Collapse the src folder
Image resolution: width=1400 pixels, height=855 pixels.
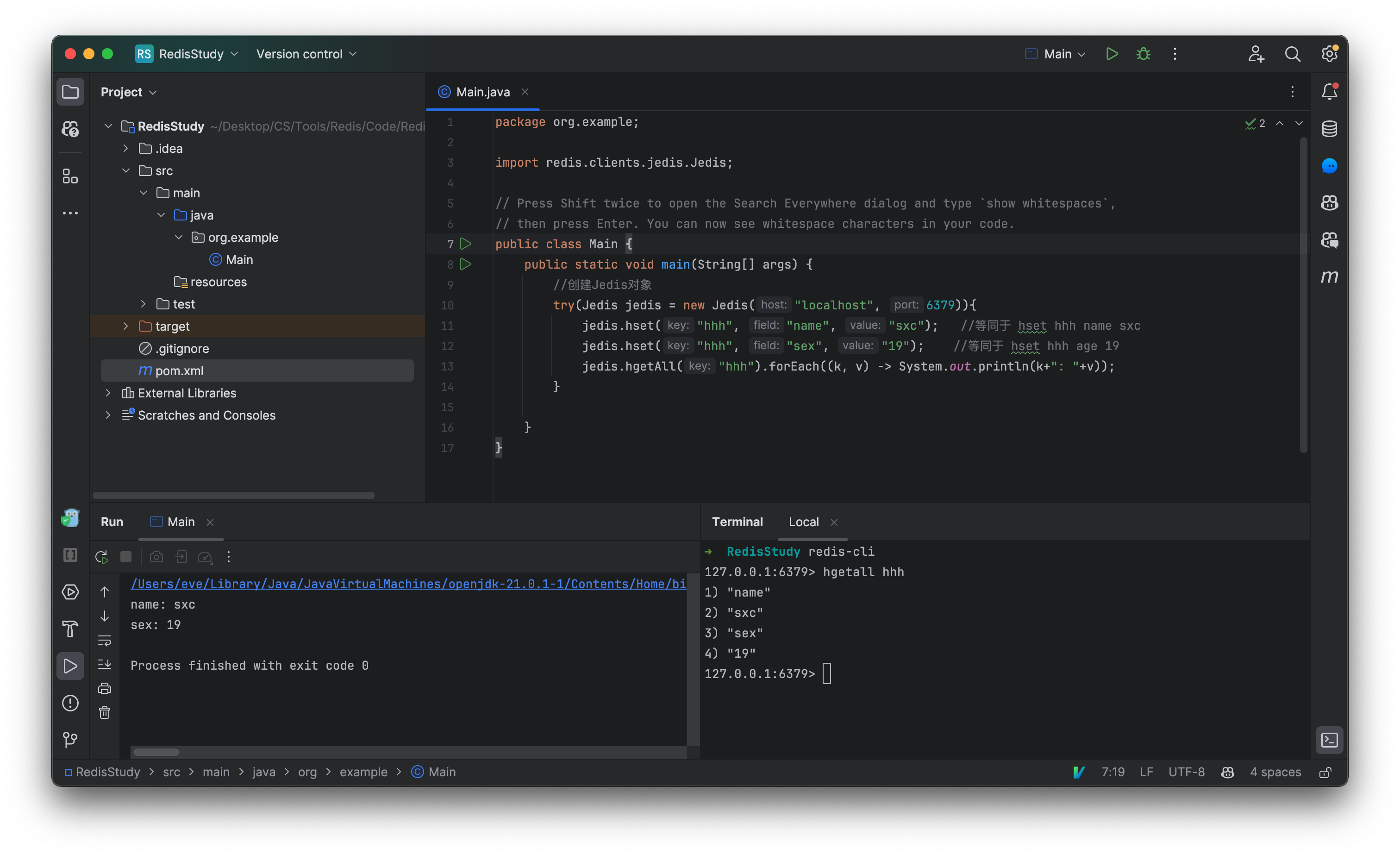[x=125, y=170]
